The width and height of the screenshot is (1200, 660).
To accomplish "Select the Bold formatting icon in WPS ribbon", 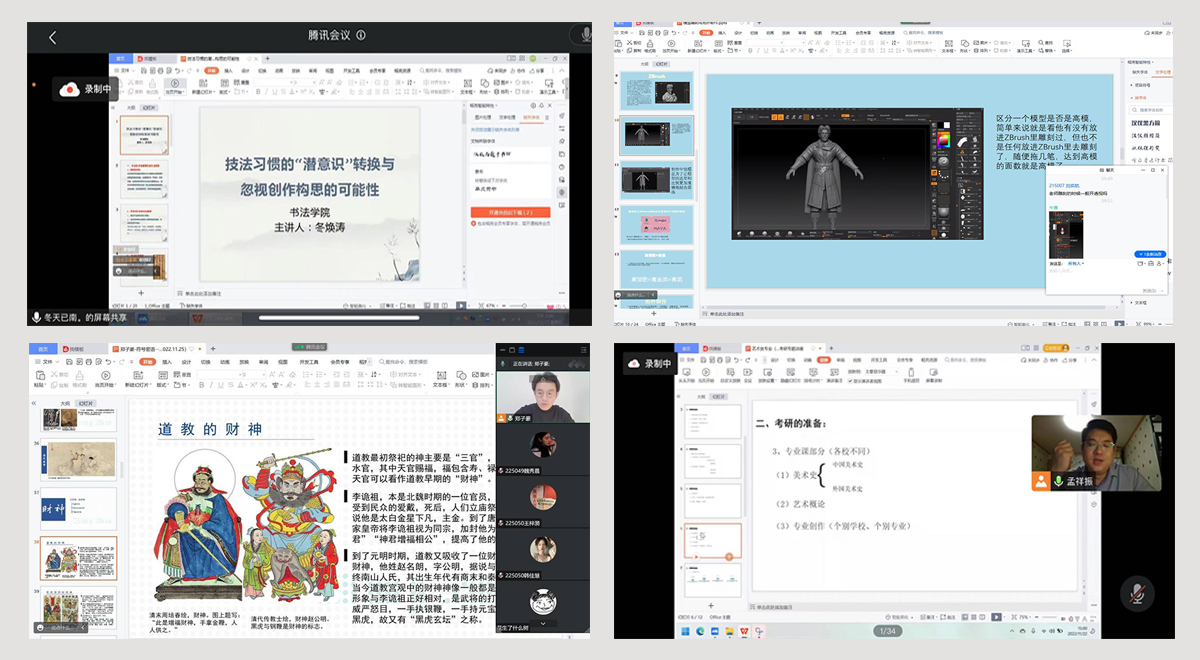I will click(x=201, y=384).
